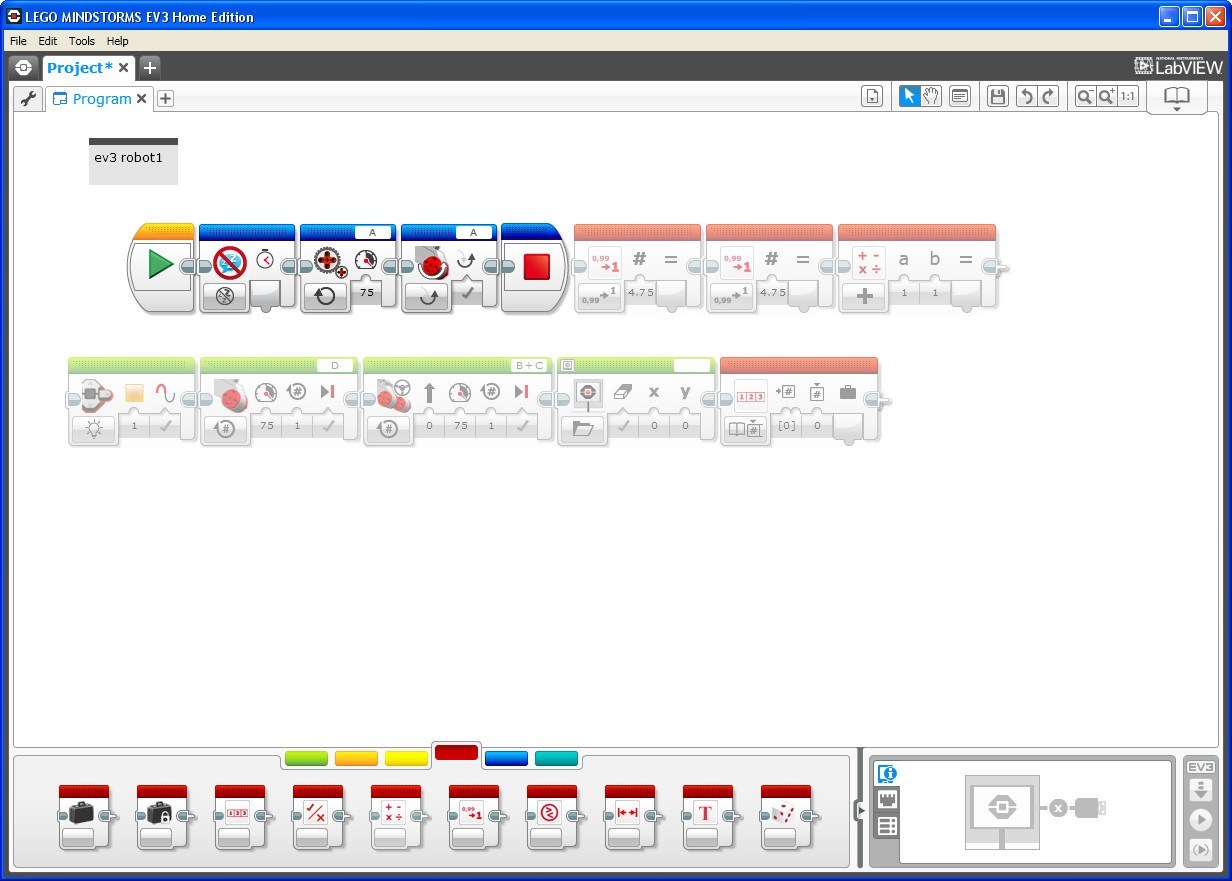Image resolution: width=1232 pixels, height=881 pixels.
Task: Switch to the Program tab
Action: point(100,99)
